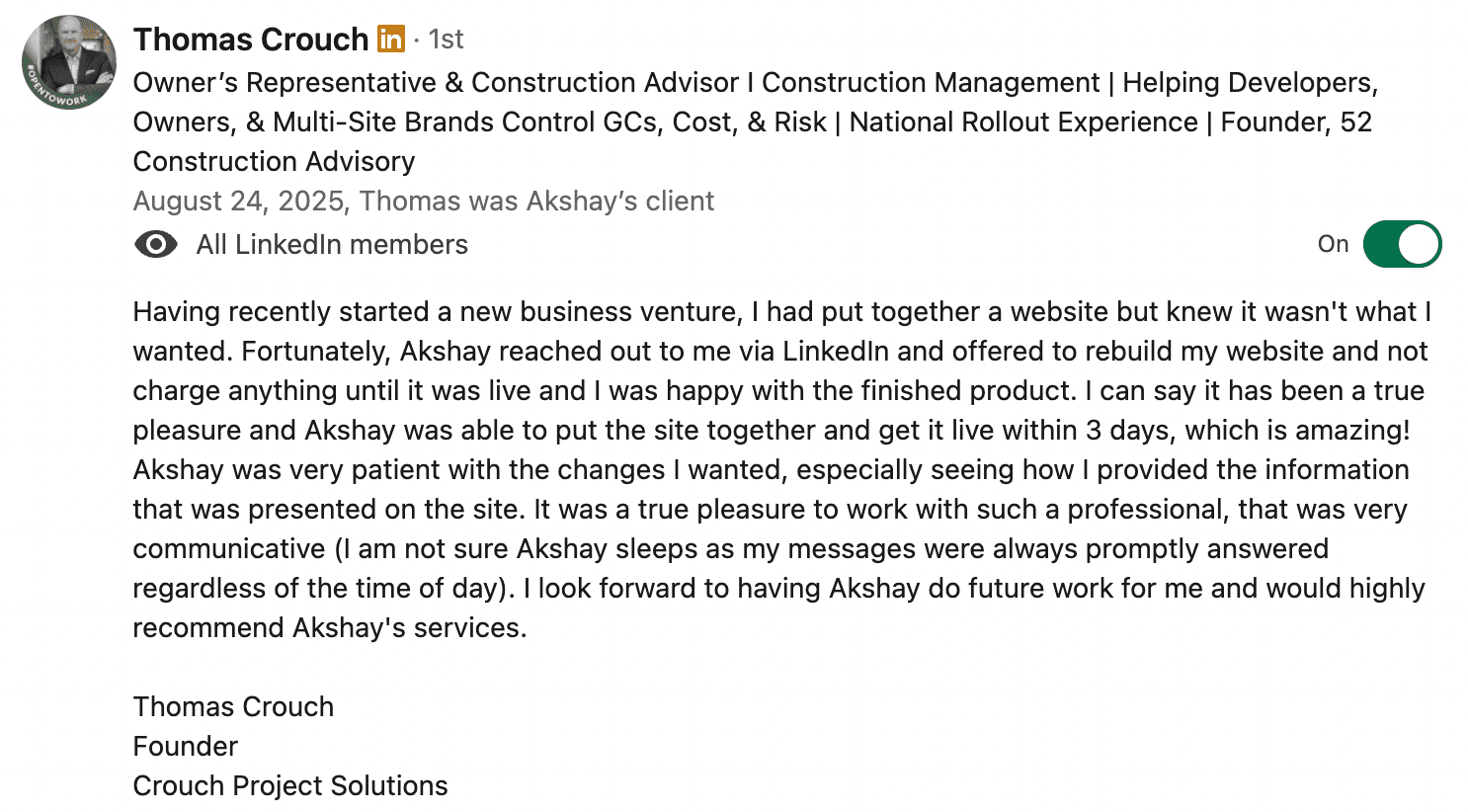Click 'Founder' in the closing signature
This screenshot has width=1468, height=812.
pos(185,746)
